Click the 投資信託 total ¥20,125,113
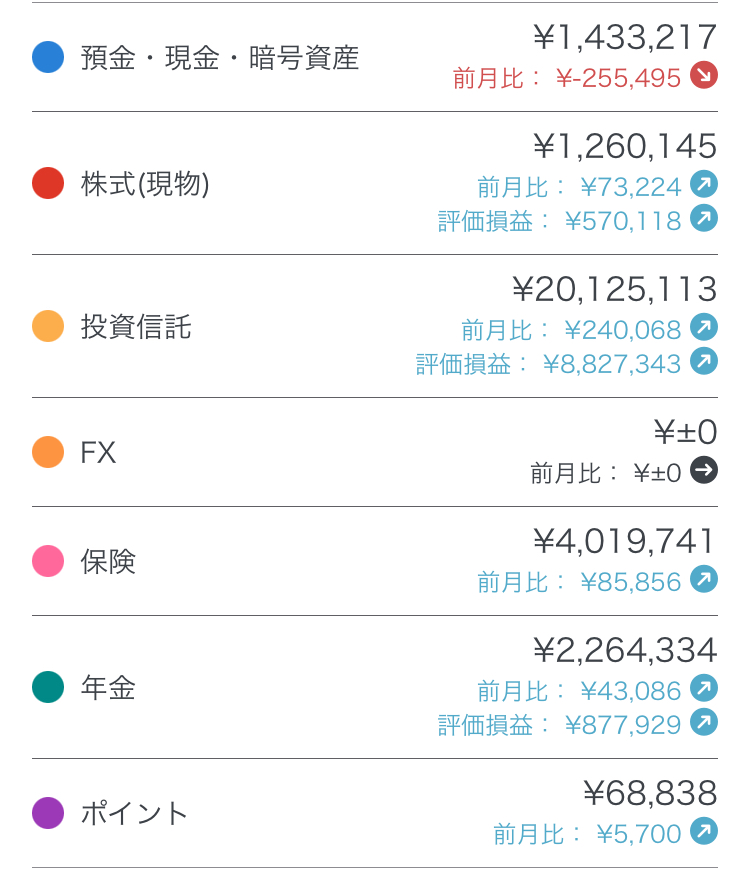The width and height of the screenshot is (750, 871). tap(614, 289)
